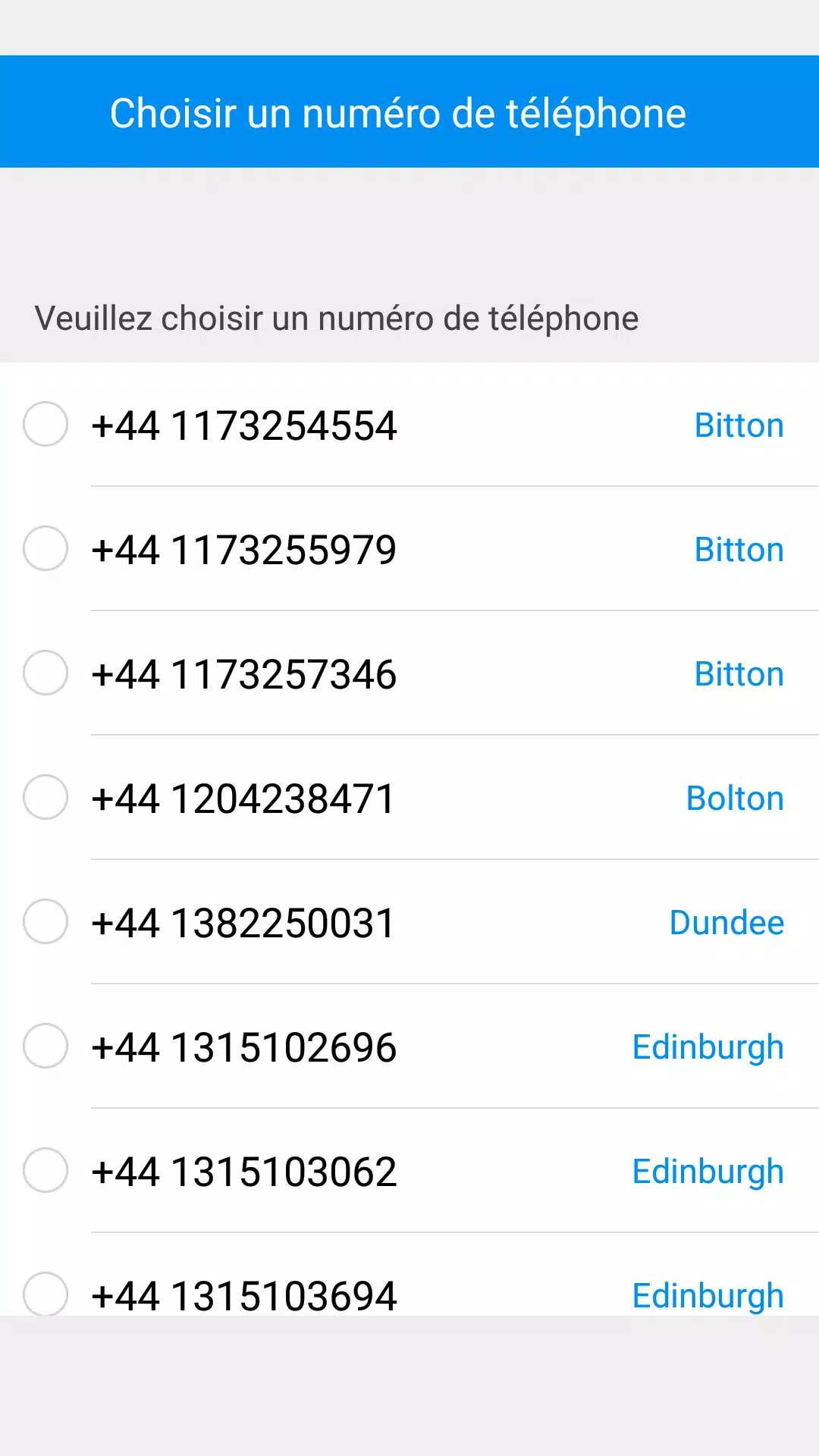Screen dimensions: 819x1456
Task: Click Bitton label next to +44 1173257346
Action: click(x=739, y=674)
